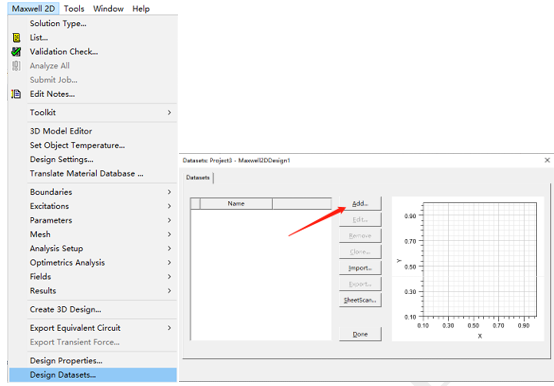Open the Help menu
554x386 pixels.
(141, 8)
